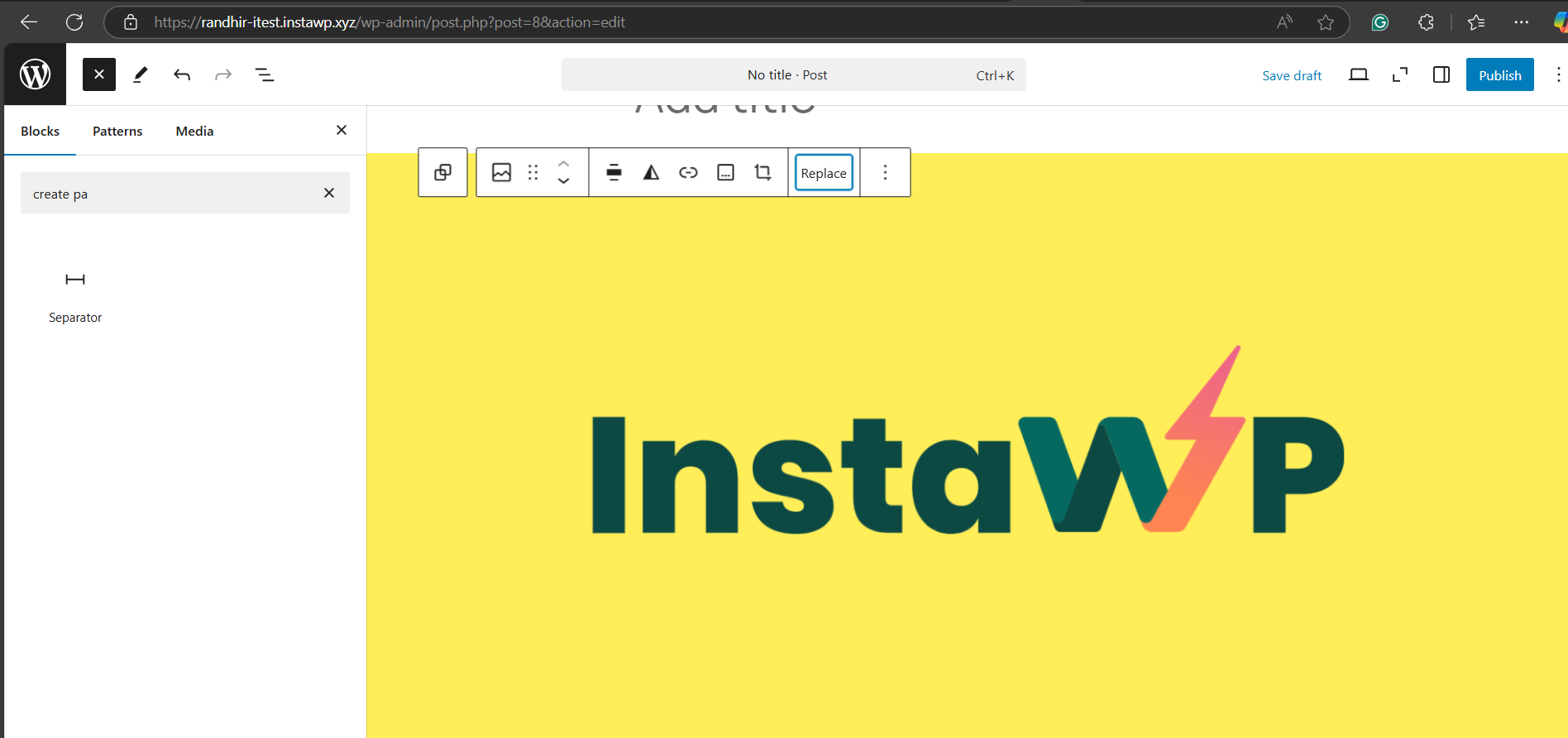The width and height of the screenshot is (1568, 738).
Task: Open browser Extensions menu
Action: tap(1426, 22)
